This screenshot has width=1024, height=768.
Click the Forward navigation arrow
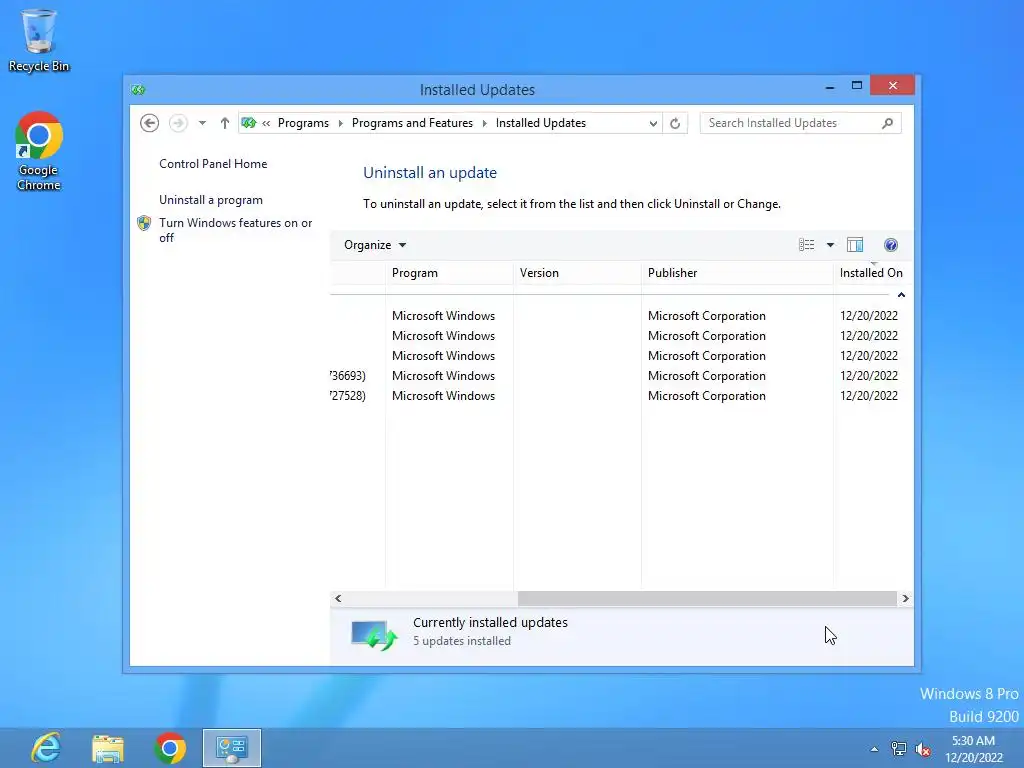point(178,123)
